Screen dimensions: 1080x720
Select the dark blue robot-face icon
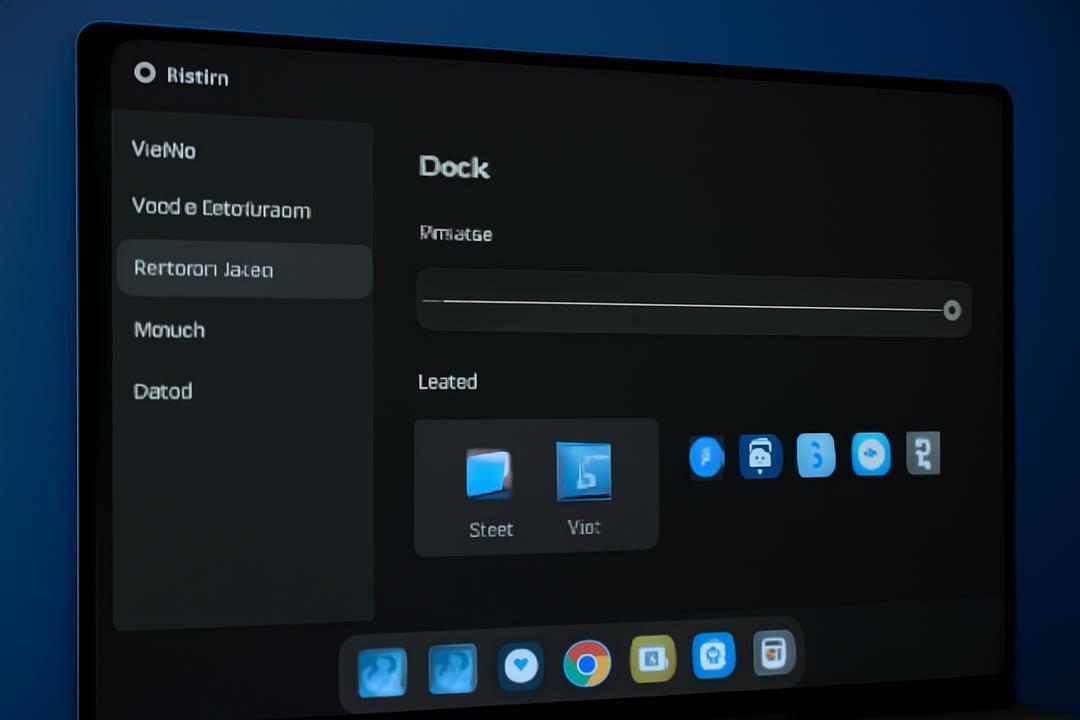(760, 456)
